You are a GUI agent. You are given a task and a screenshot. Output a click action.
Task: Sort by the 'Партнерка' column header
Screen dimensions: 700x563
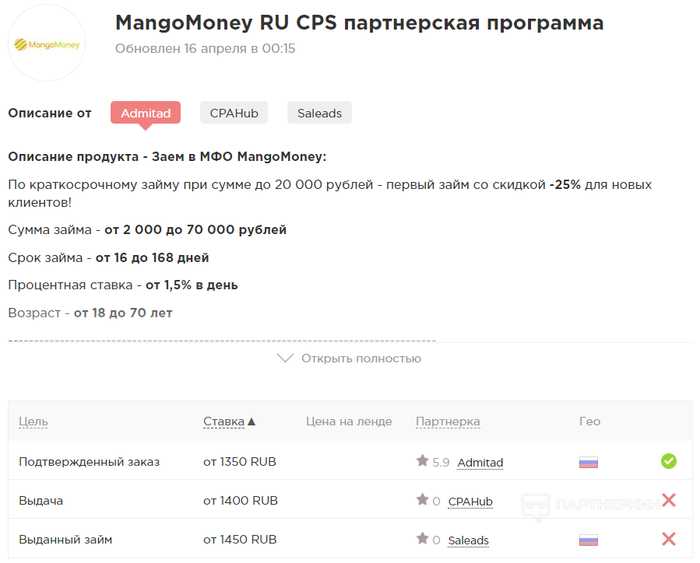pyautogui.click(x=447, y=421)
